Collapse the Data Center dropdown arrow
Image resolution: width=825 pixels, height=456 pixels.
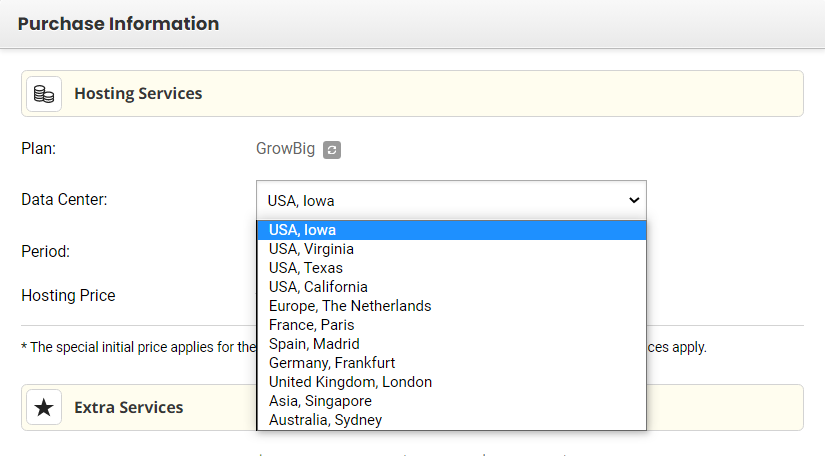tap(634, 200)
